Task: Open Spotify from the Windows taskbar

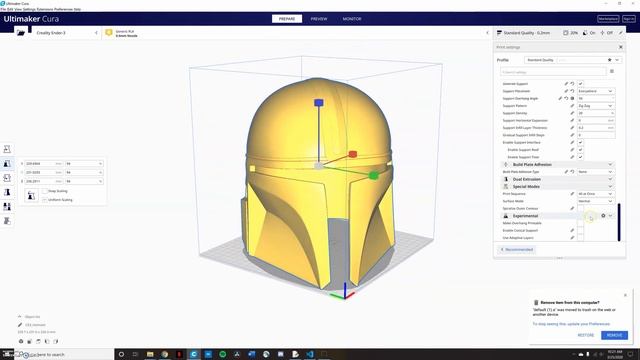Action: click(x=222, y=354)
